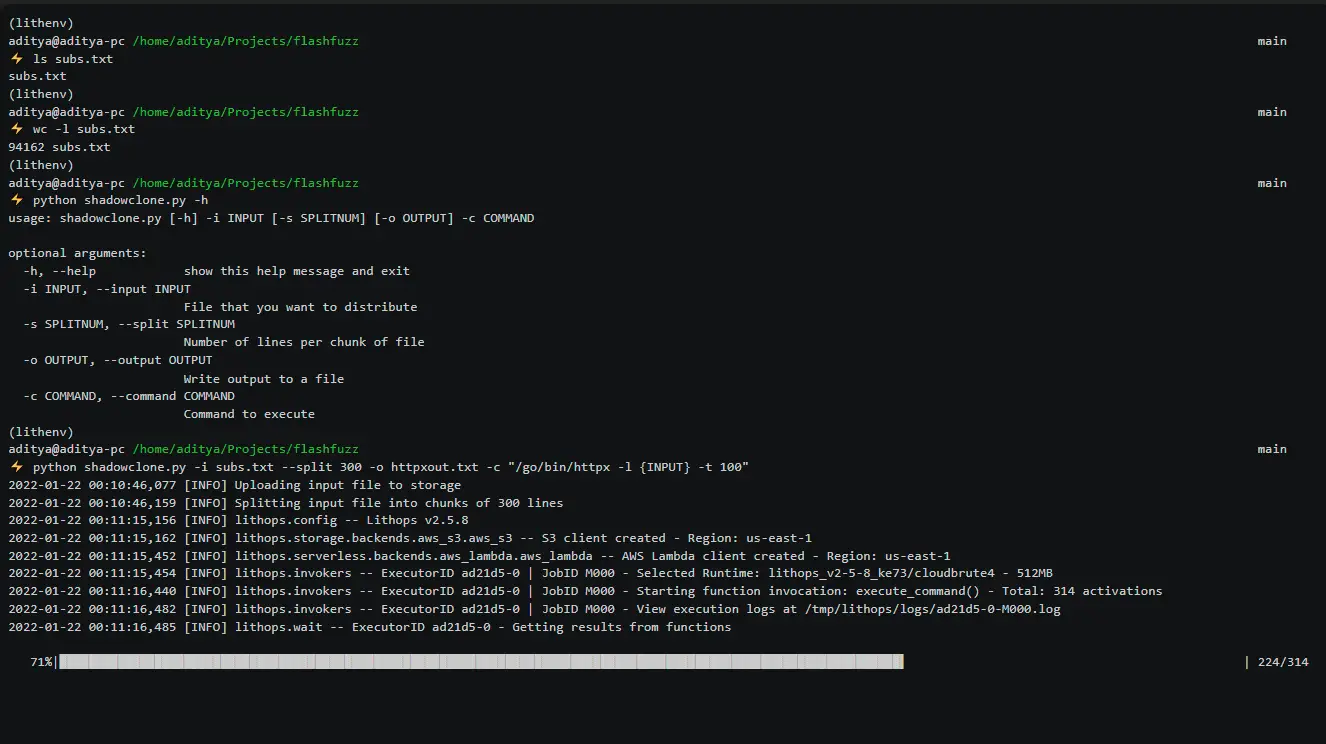This screenshot has height=744, width=1326.
Task: Click 'Uploading input file to storage' log line
Action: click(x=235, y=485)
